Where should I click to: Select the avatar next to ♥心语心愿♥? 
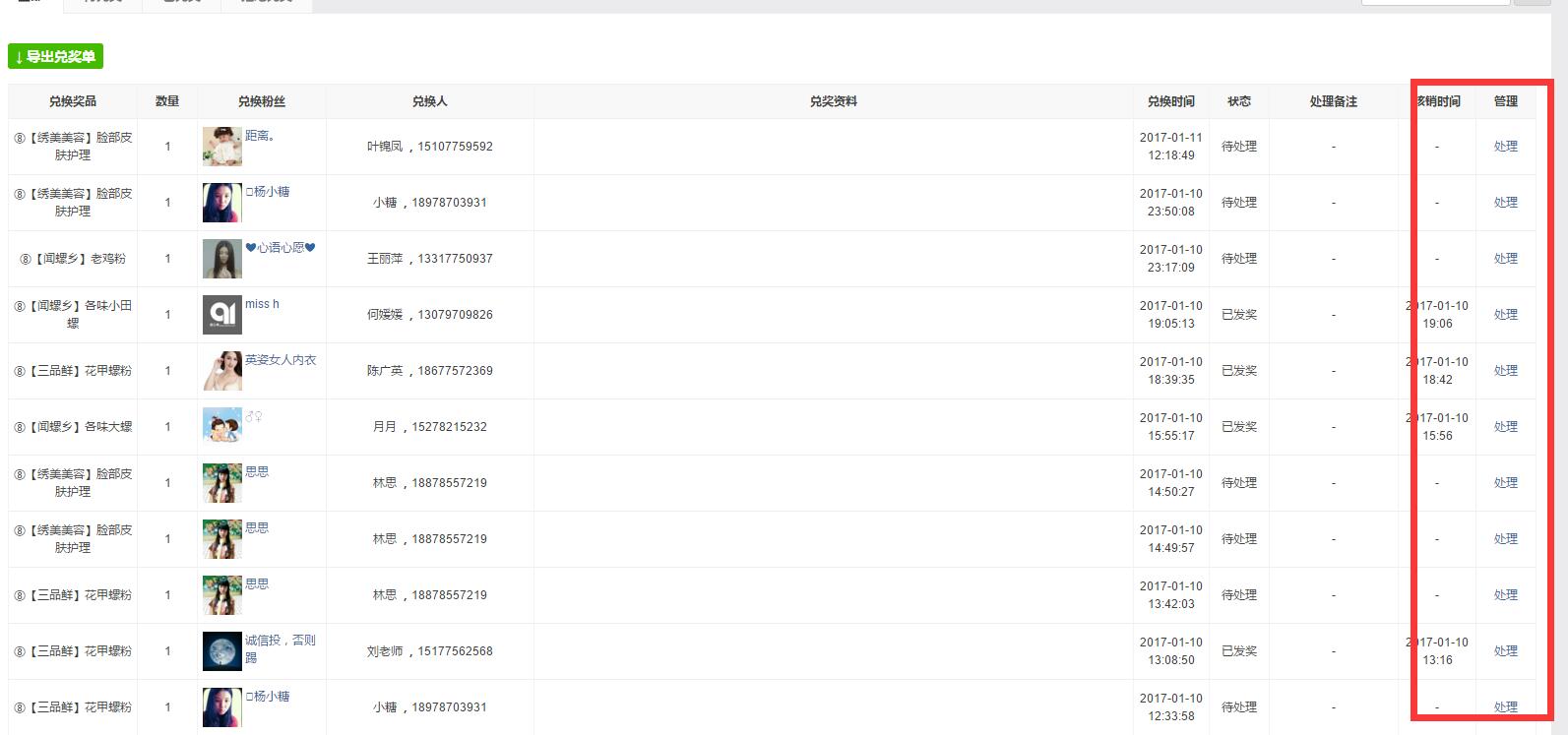pos(221,259)
